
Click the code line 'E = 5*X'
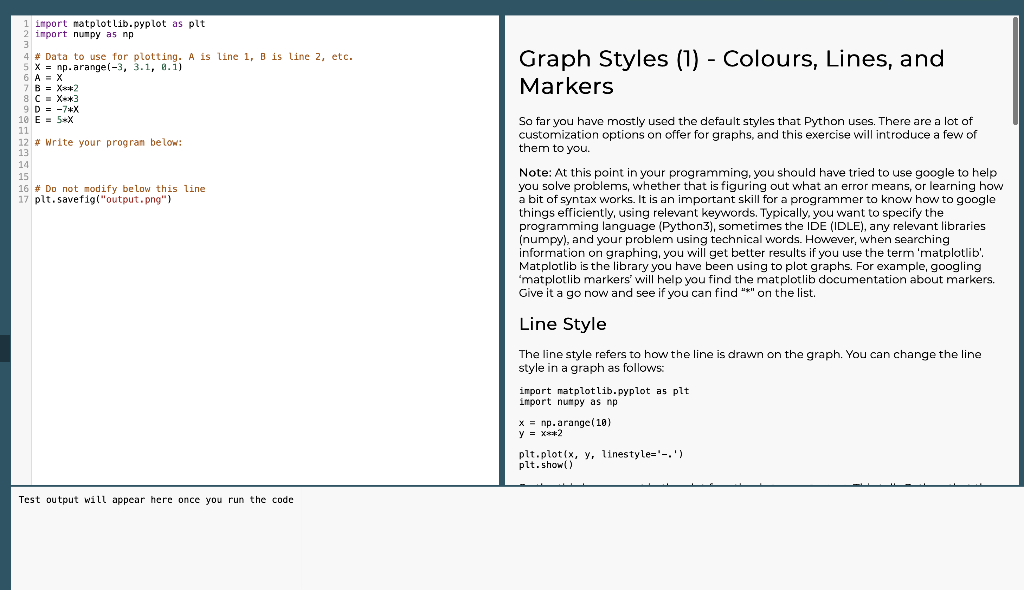point(54,120)
